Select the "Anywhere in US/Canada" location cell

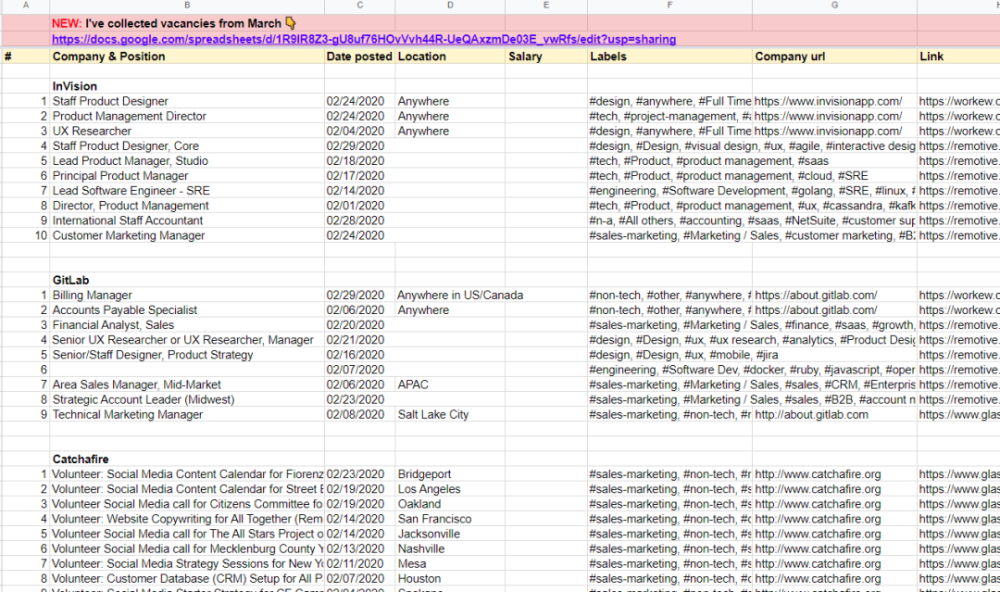point(460,296)
